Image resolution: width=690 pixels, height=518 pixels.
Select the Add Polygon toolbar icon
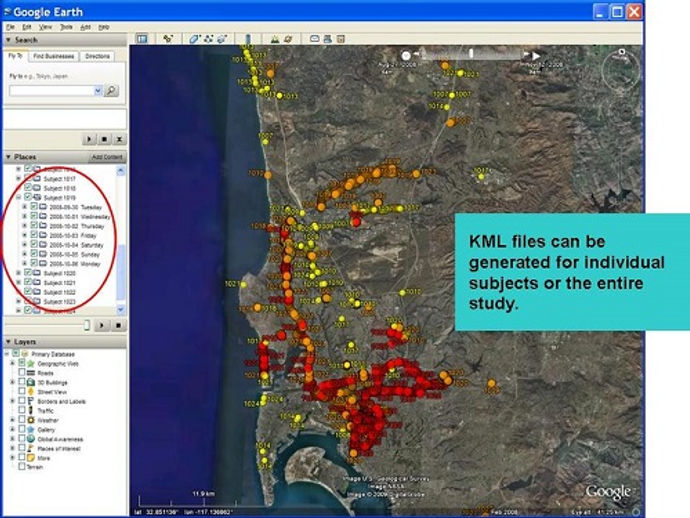pyautogui.click(x=194, y=39)
